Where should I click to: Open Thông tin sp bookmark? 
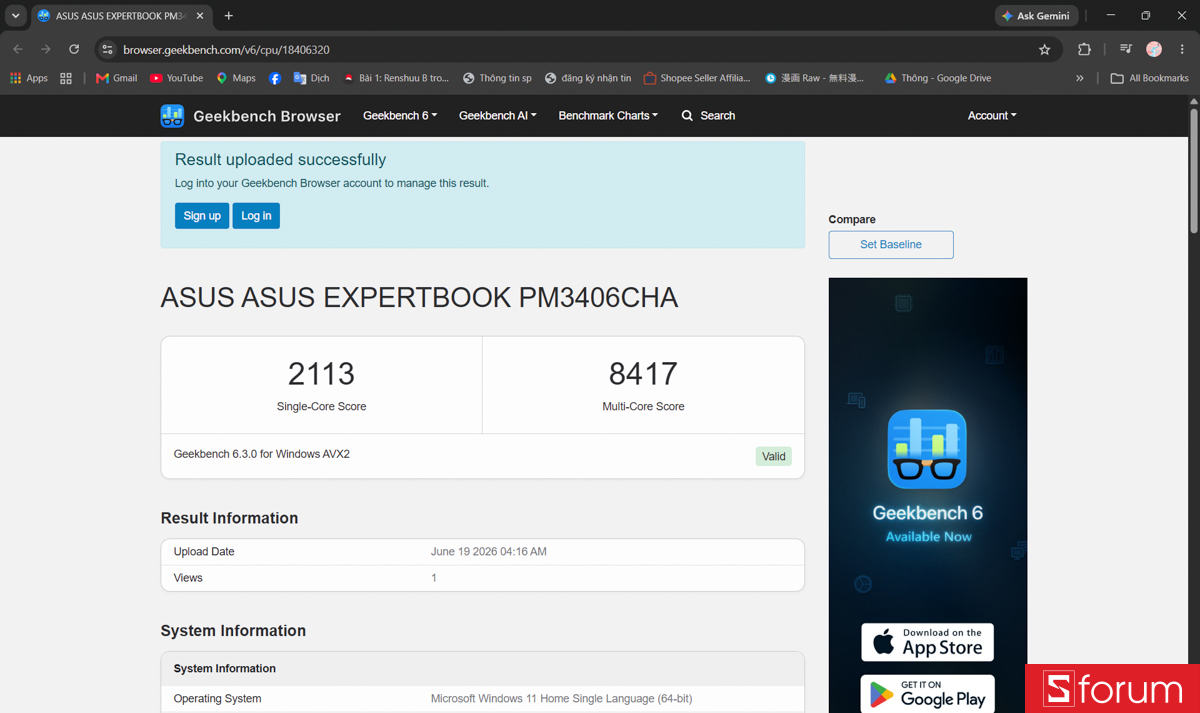pyautogui.click(x=497, y=78)
